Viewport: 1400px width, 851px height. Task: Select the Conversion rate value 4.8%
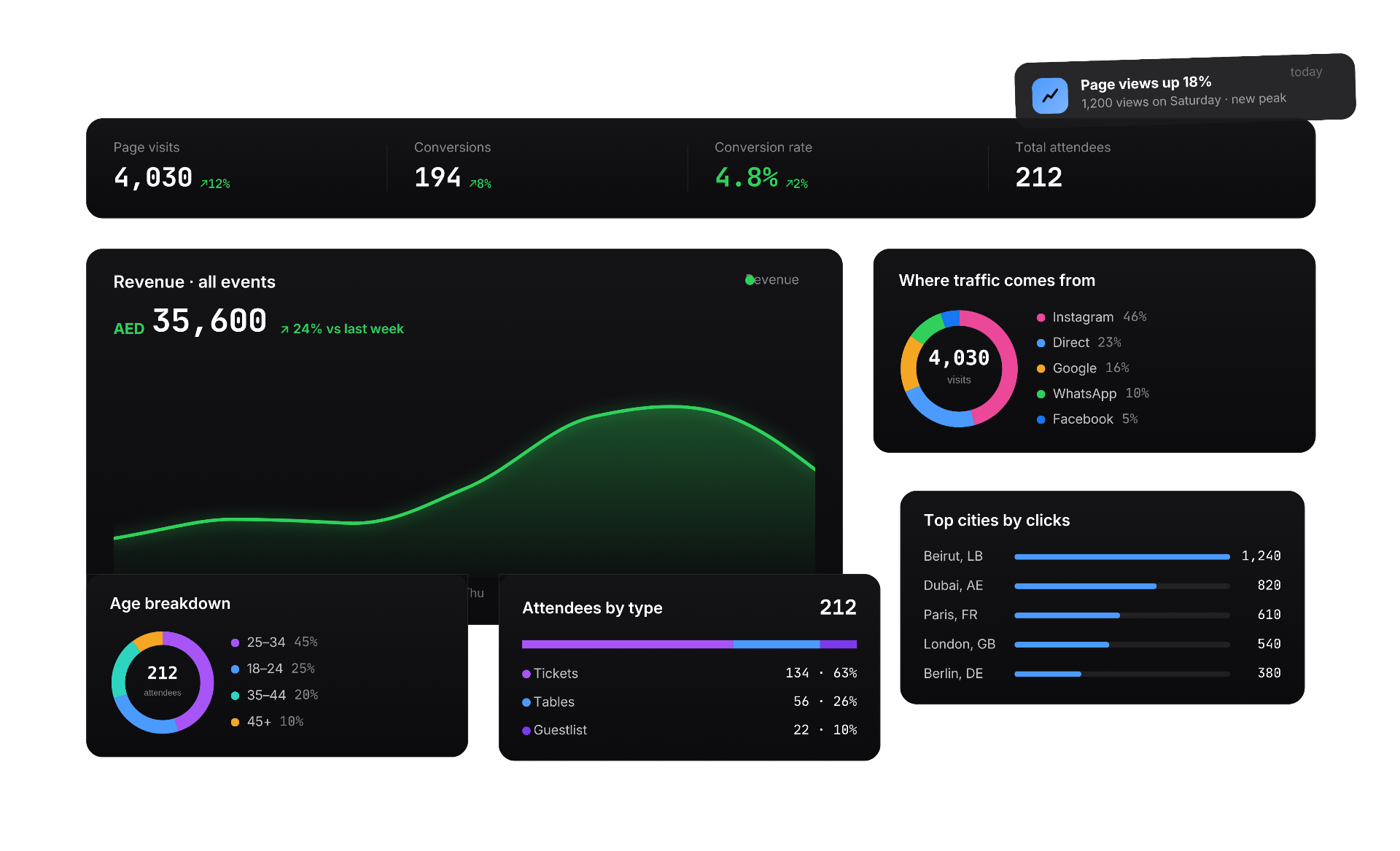747,177
